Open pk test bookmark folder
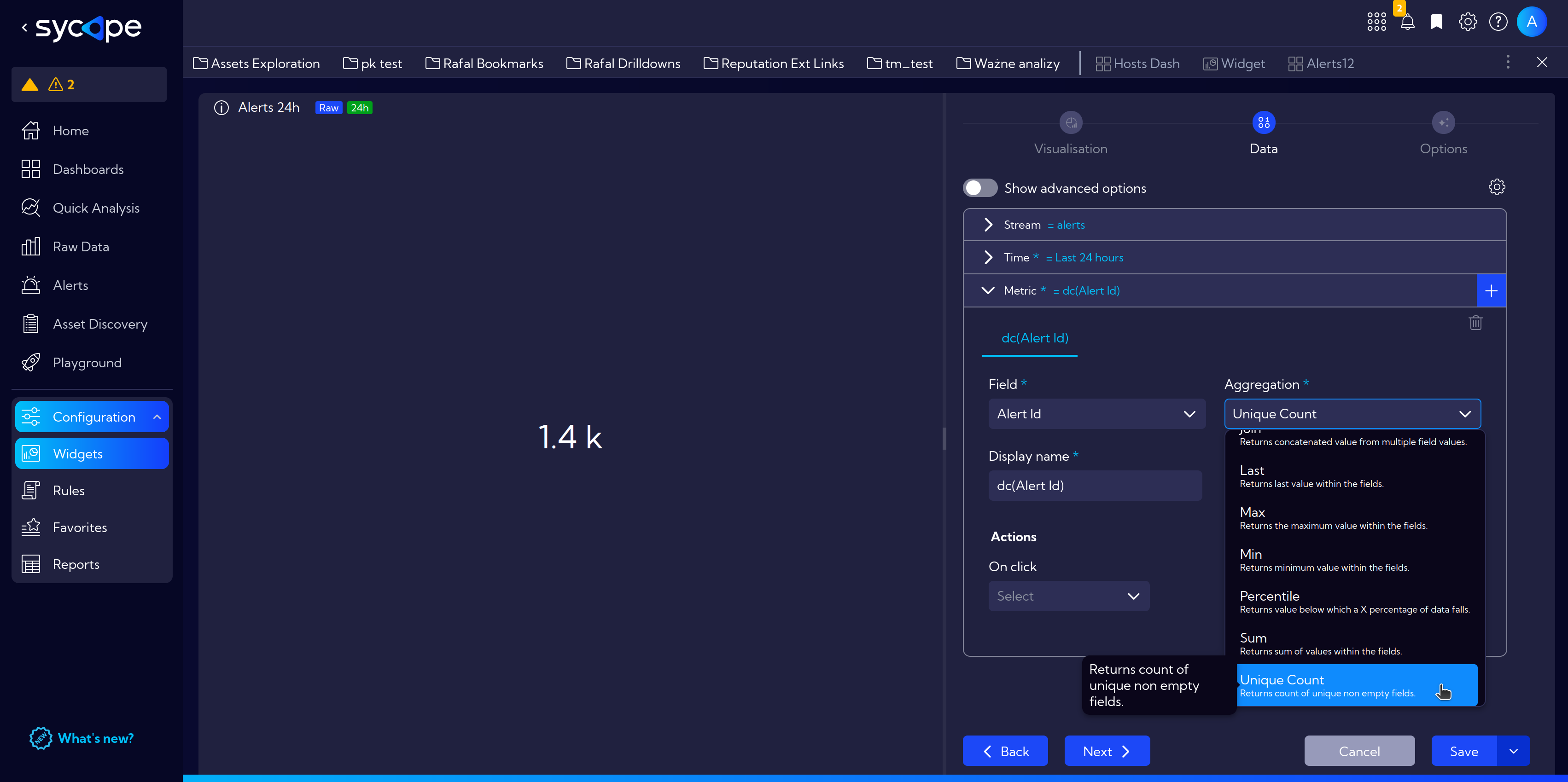Screen dimensions: 1568x782 tap(373, 64)
